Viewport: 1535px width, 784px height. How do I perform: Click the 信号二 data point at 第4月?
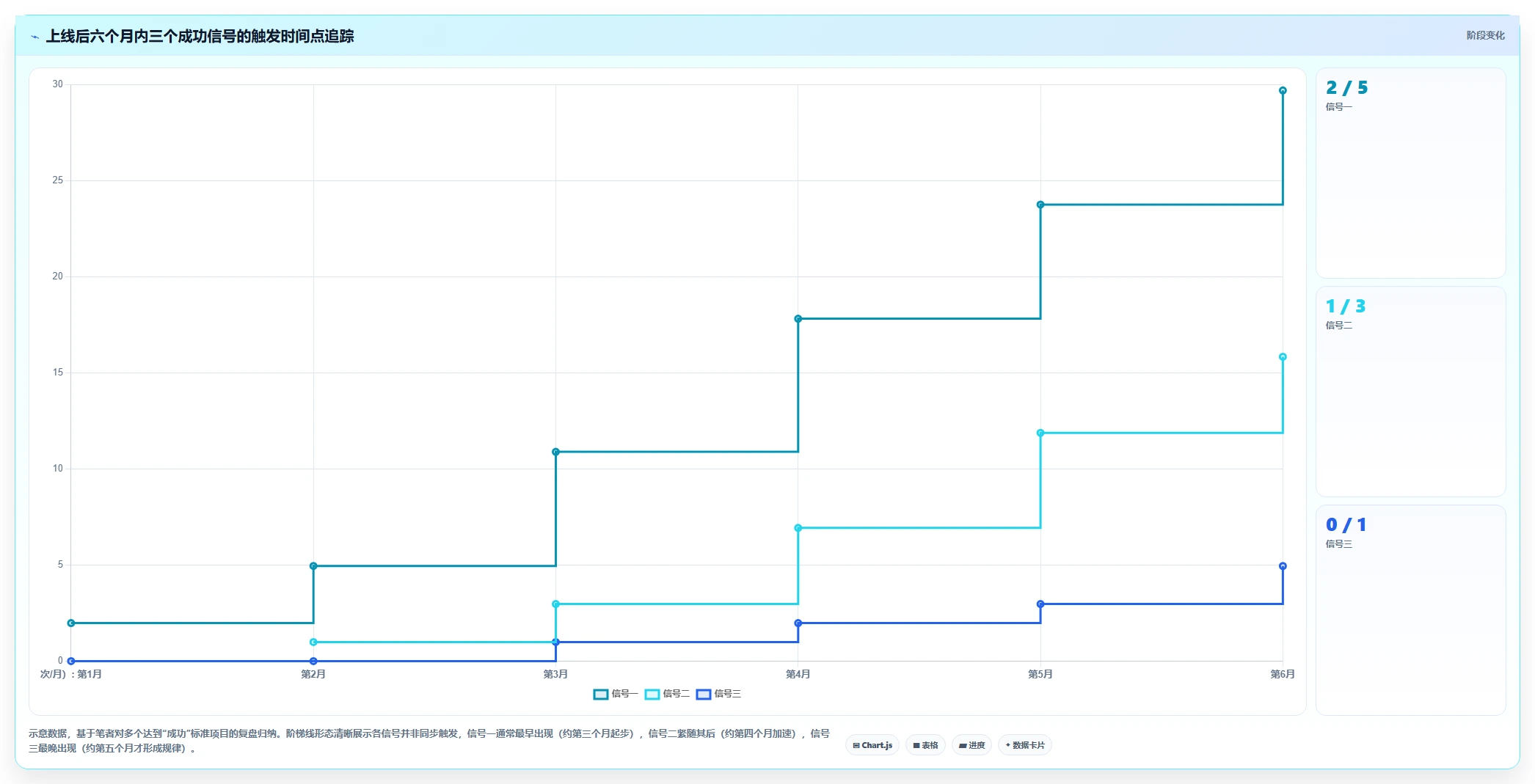[x=798, y=528]
